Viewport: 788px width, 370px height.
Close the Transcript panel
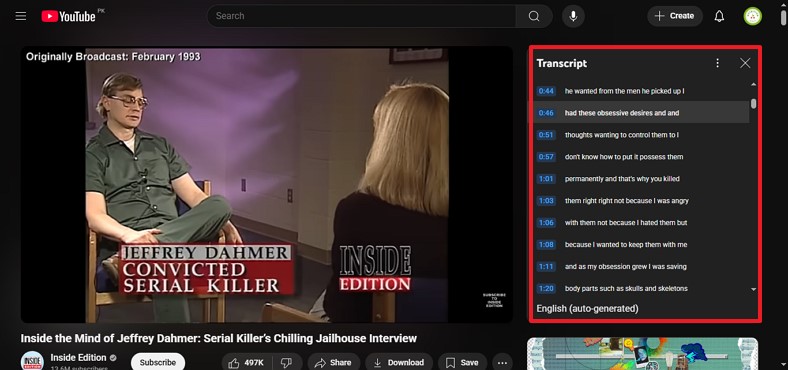pos(745,63)
